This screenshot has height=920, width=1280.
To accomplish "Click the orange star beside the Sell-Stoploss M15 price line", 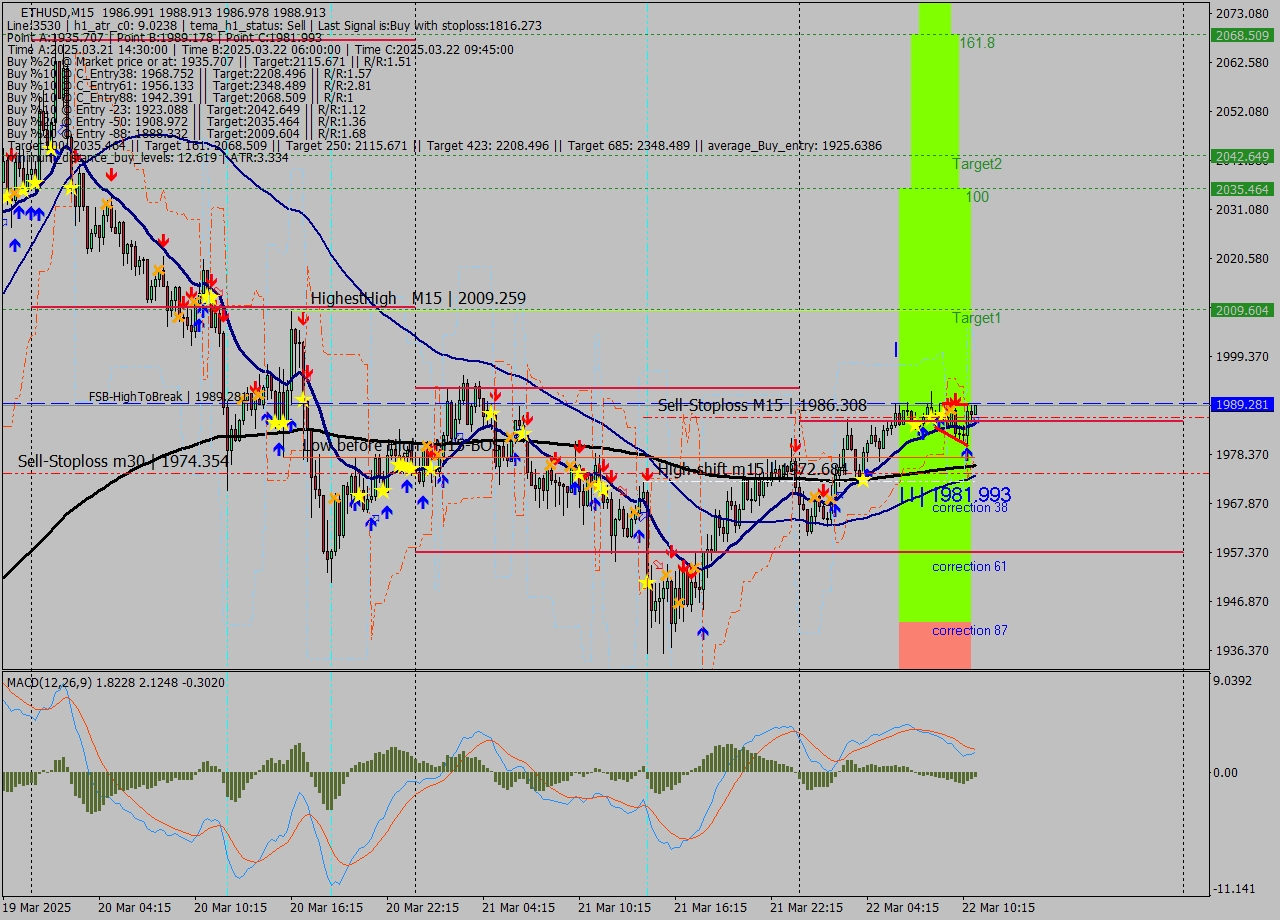I will (x=951, y=409).
